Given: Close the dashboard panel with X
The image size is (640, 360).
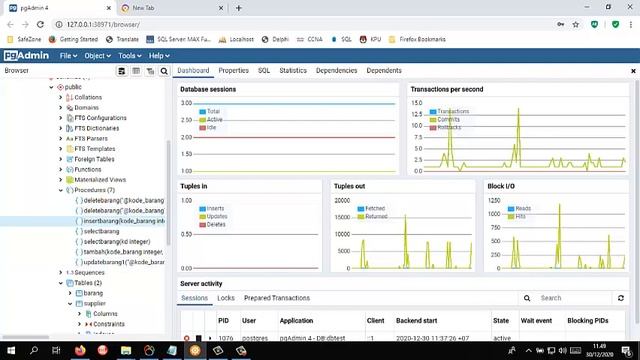Looking at the screenshot, I should [x=633, y=71].
